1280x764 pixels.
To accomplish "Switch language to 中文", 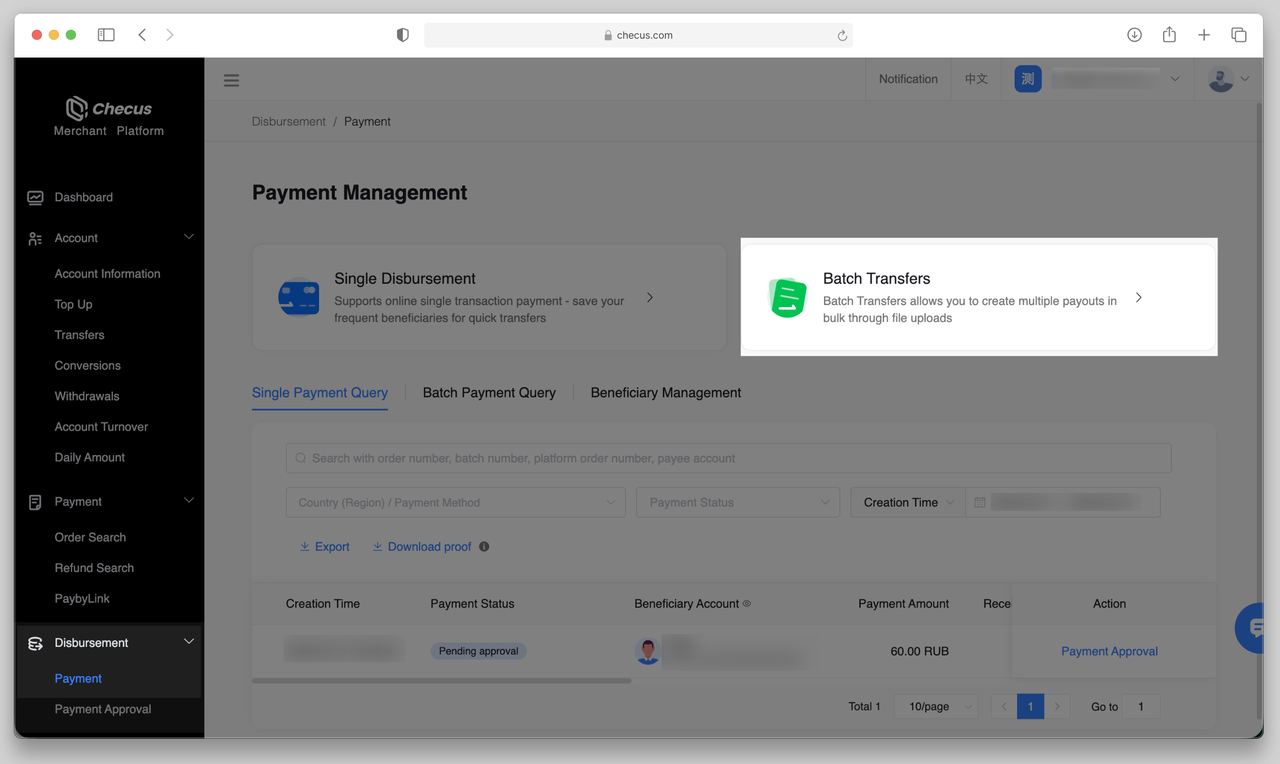I will 976,79.
